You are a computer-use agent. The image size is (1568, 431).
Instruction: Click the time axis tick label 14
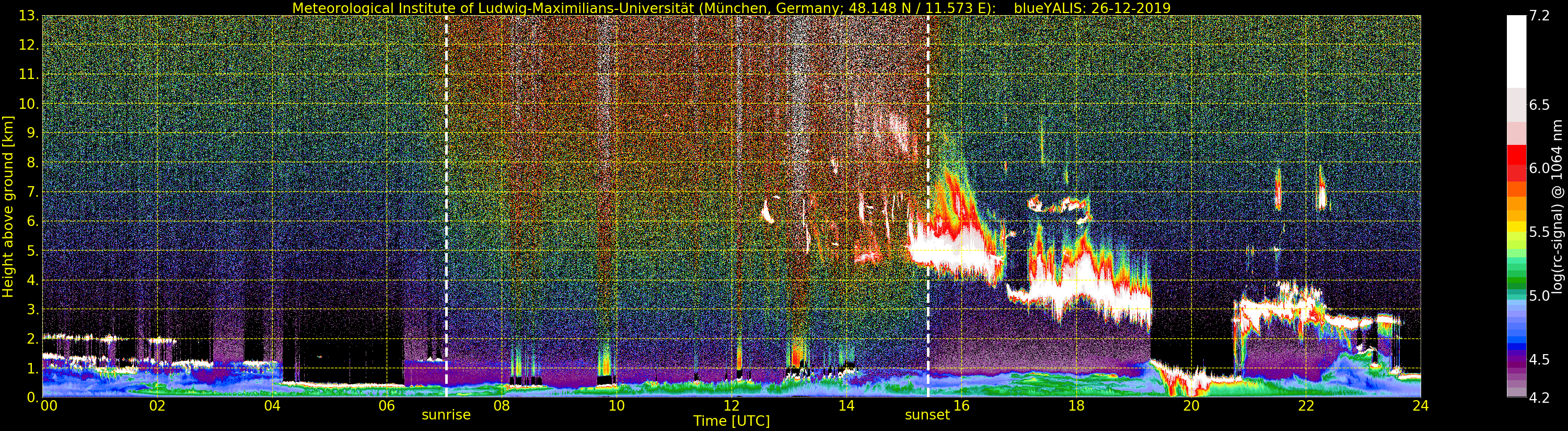click(846, 405)
